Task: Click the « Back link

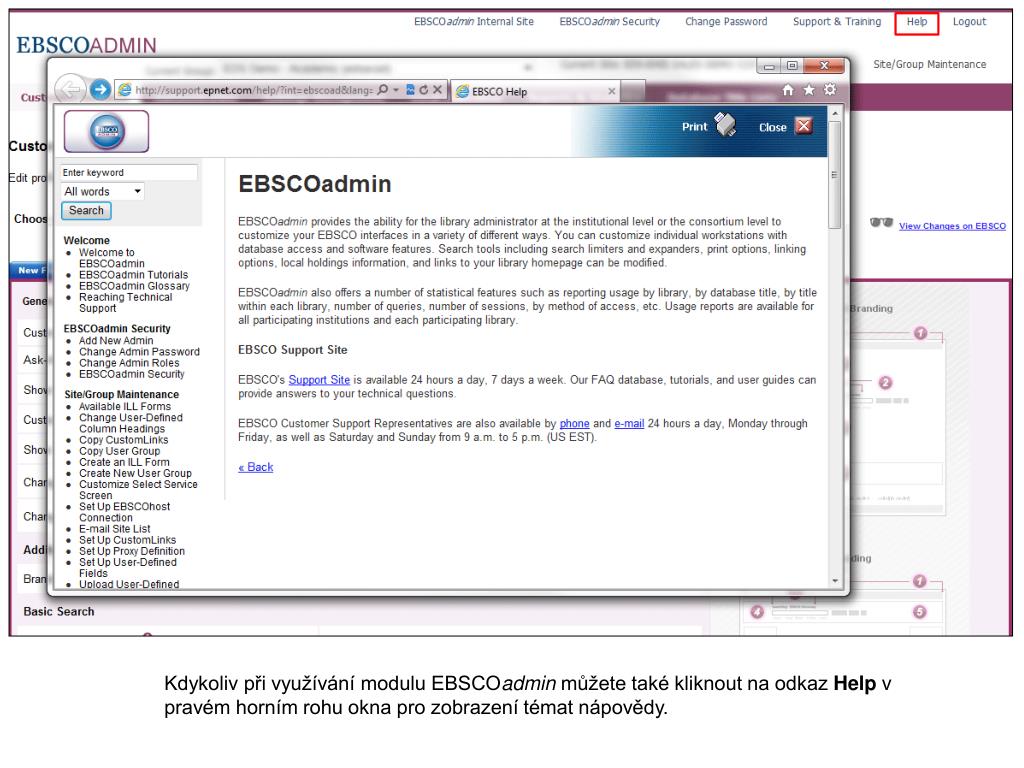Action: click(256, 467)
